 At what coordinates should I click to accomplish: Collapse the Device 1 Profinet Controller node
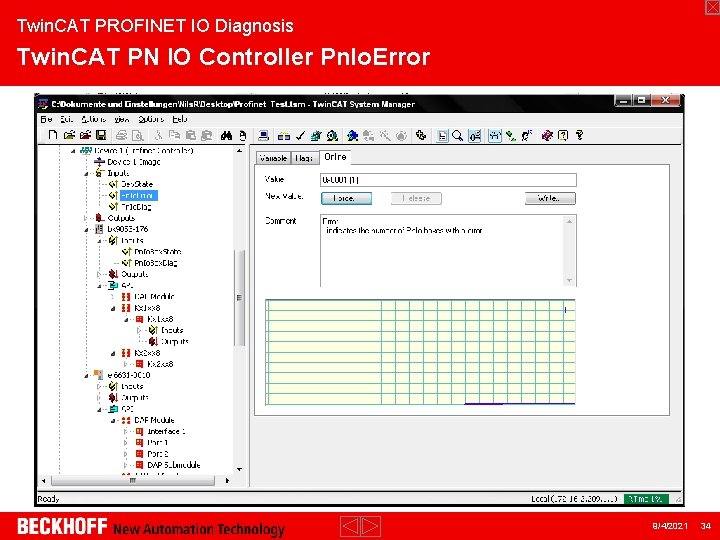click(73, 151)
